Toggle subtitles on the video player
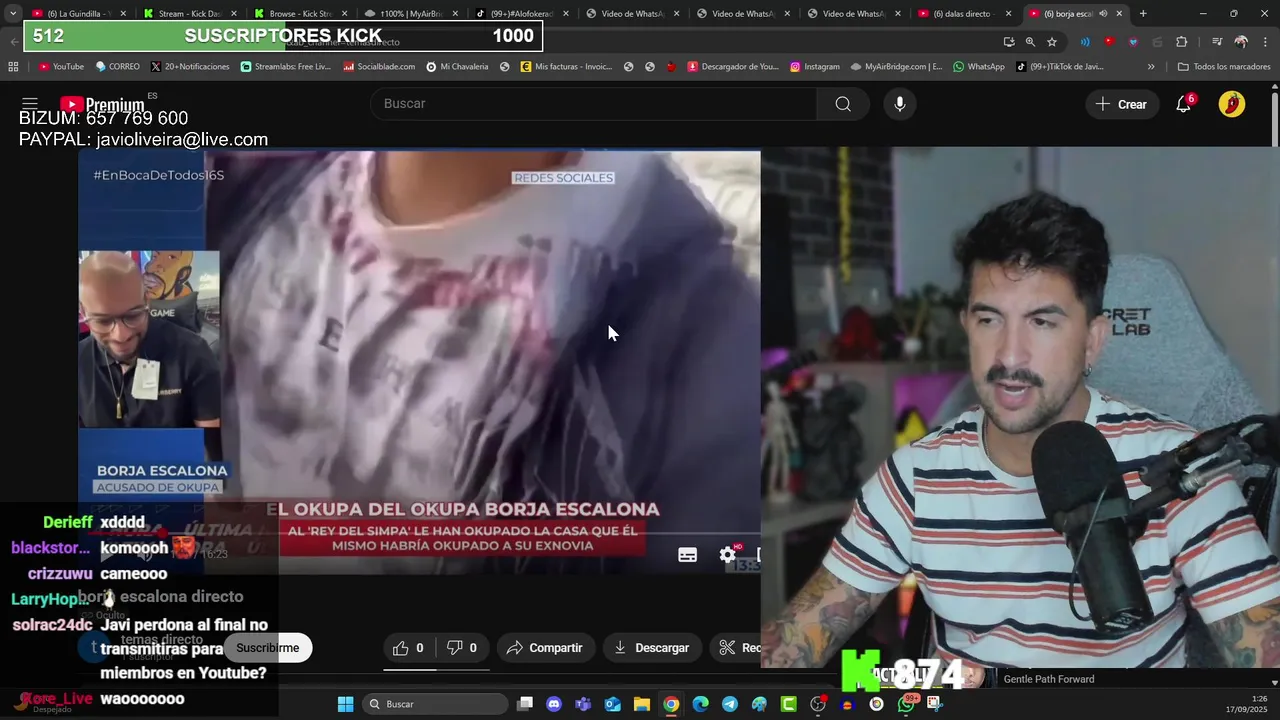This screenshot has width=1280, height=720. (688, 555)
